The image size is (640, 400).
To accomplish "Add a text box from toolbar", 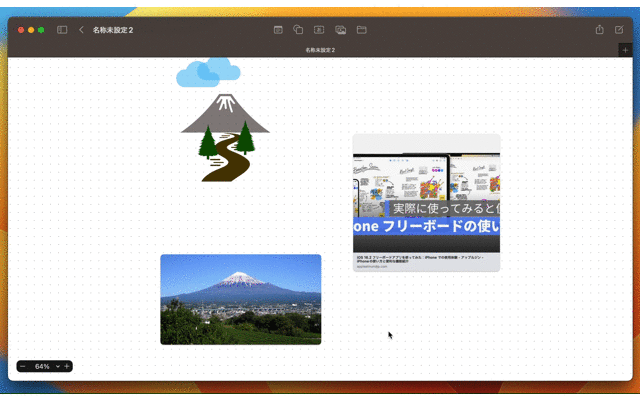I will click(x=319, y=30).
